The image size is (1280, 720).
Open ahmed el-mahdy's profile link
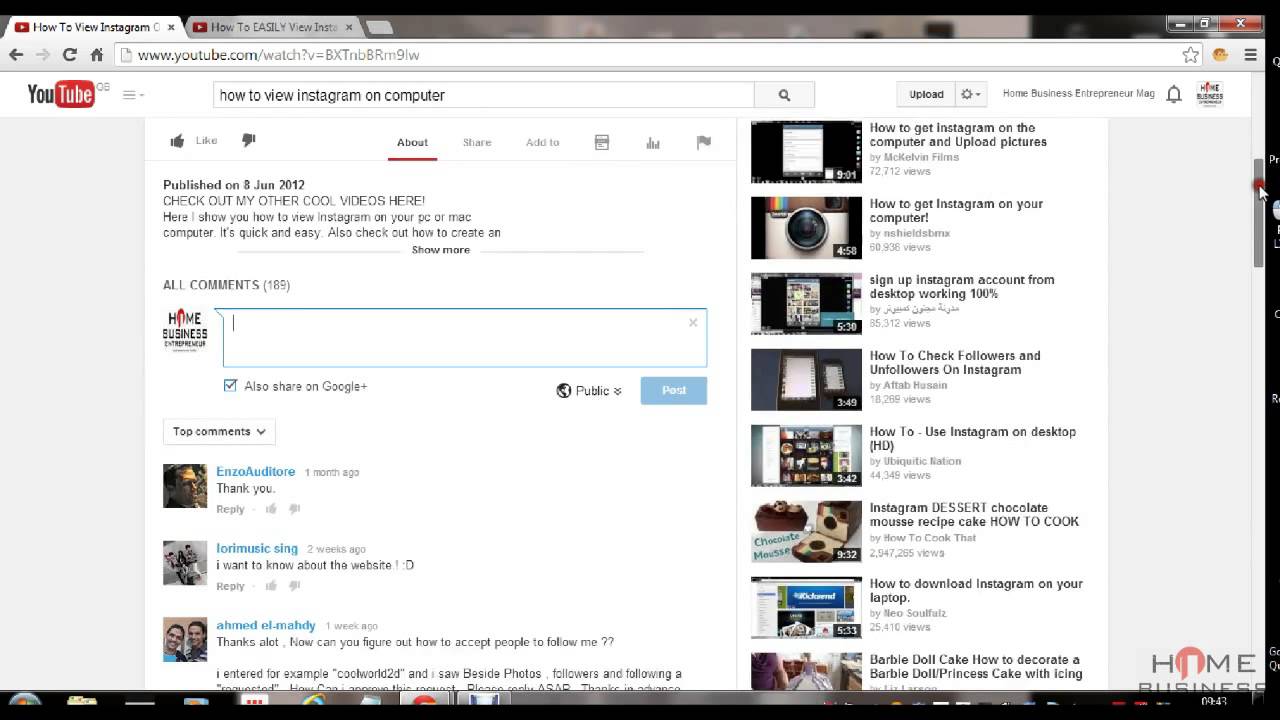266,625
